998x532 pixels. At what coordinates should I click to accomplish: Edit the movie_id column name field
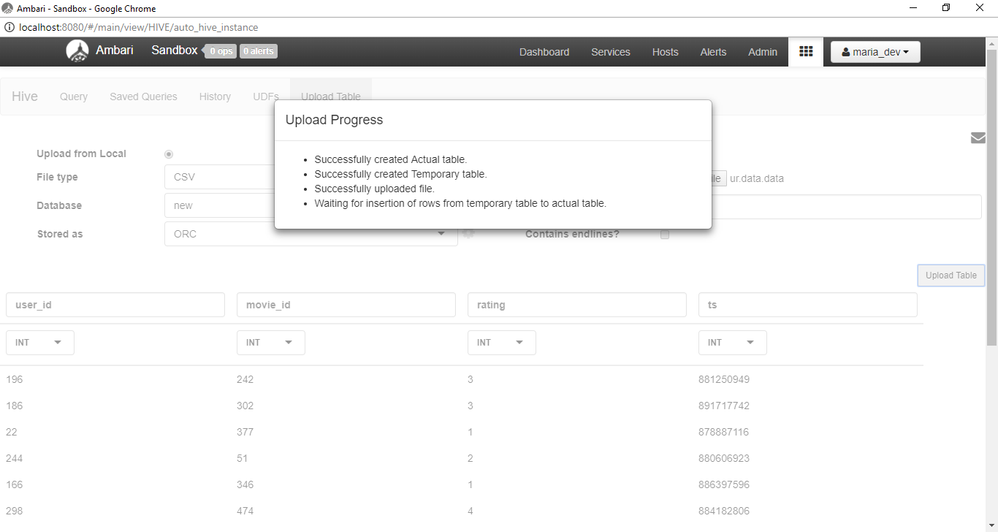(346, 305)
